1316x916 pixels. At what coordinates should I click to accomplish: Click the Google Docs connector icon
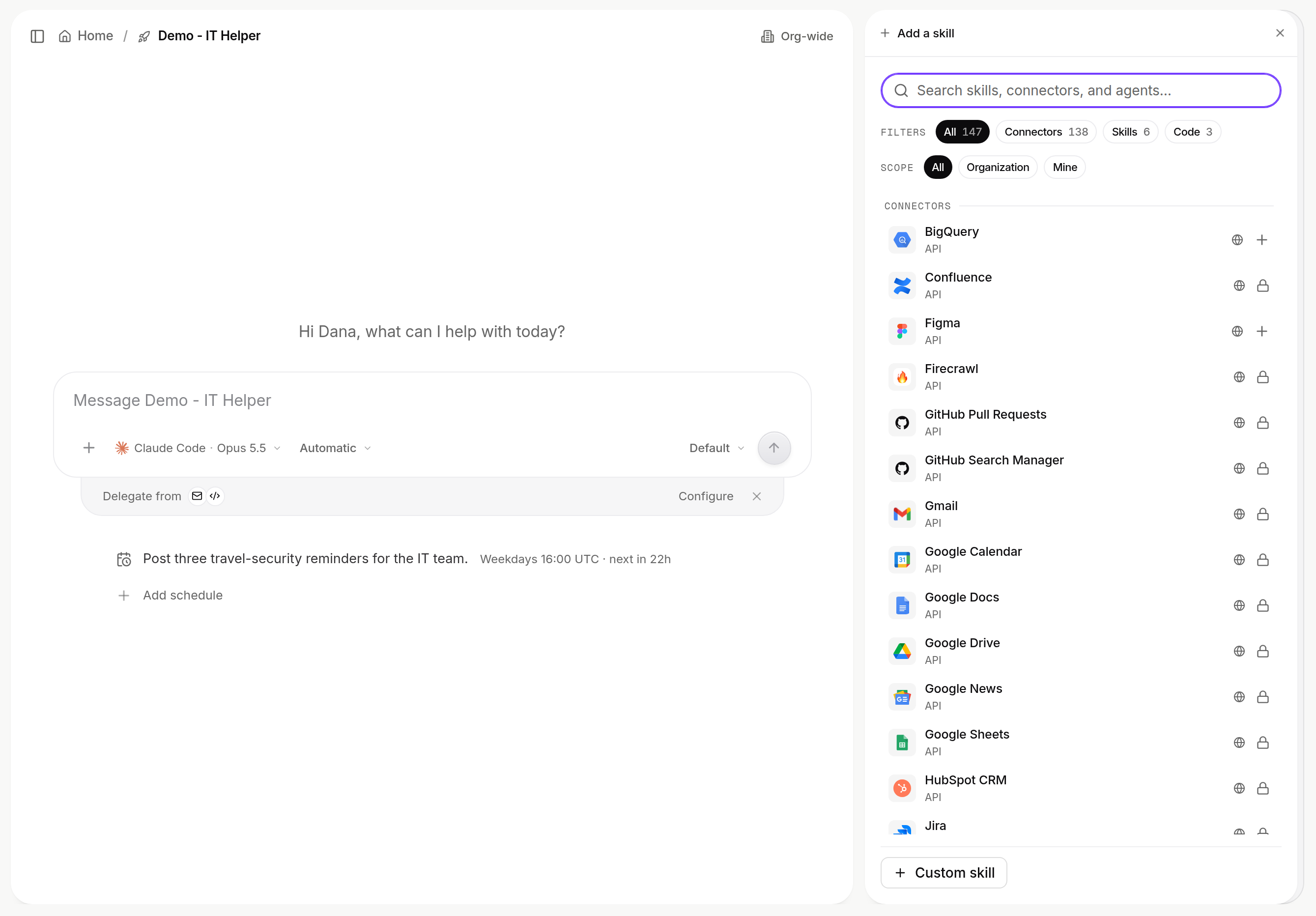click(902, 606)
